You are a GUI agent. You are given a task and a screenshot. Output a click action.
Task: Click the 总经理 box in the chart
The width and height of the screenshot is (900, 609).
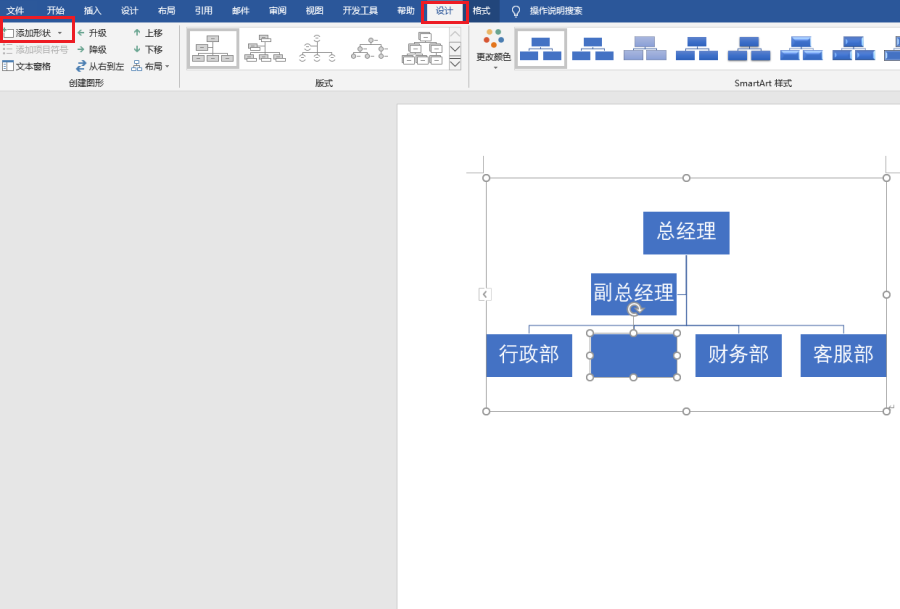pos(686,232)
